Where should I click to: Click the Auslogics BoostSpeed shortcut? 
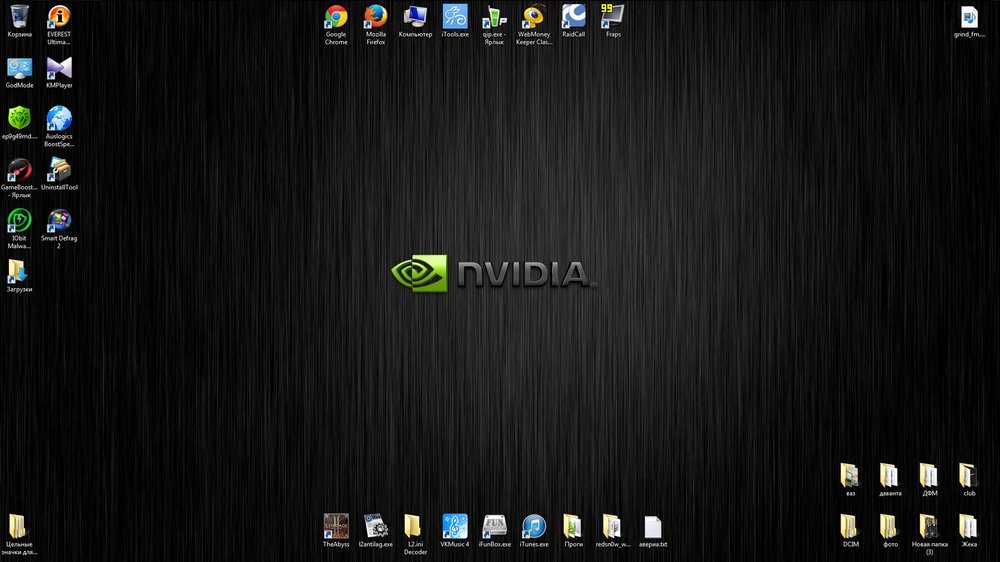(59, 119)
